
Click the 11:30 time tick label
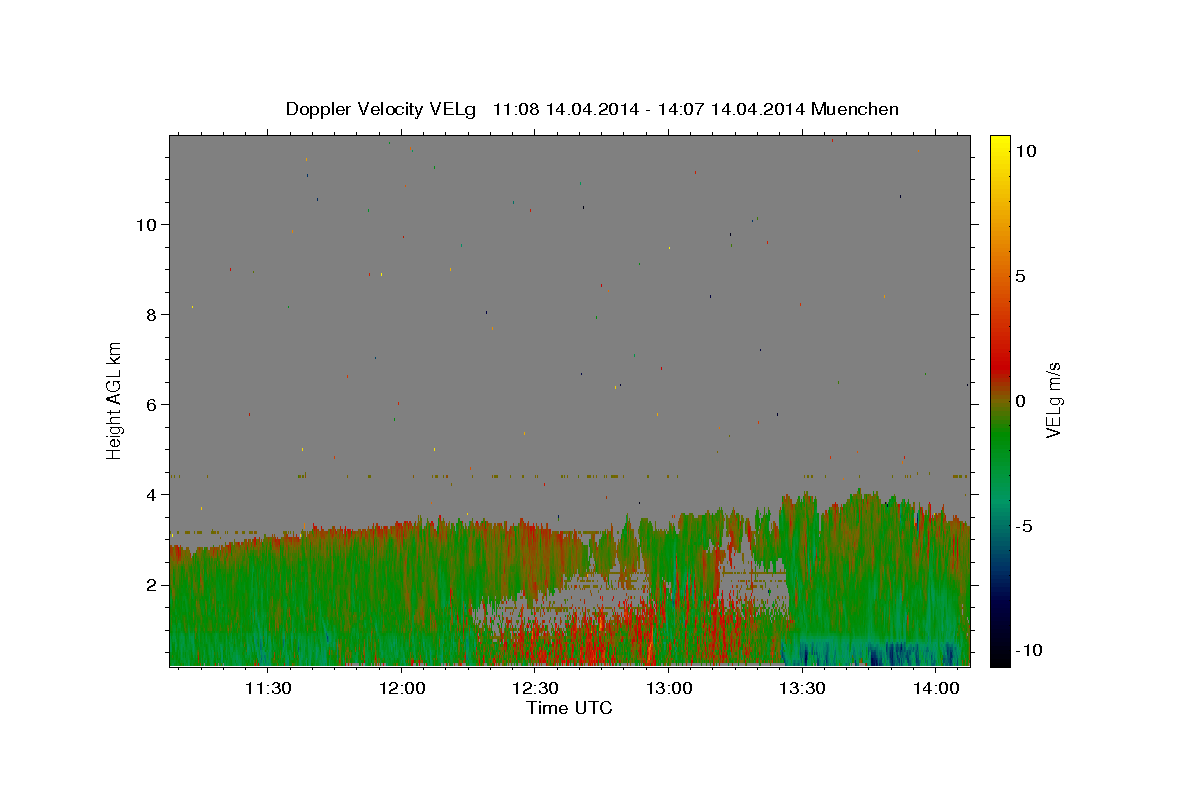(268, 689)
